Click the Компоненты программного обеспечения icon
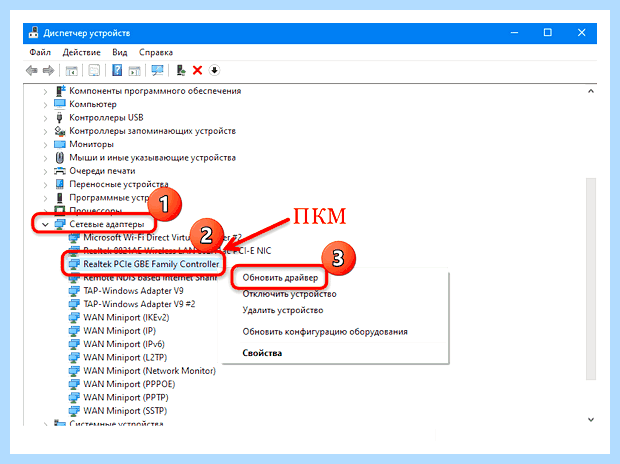This screenshot has width=620, height=464. pos(60,91)
